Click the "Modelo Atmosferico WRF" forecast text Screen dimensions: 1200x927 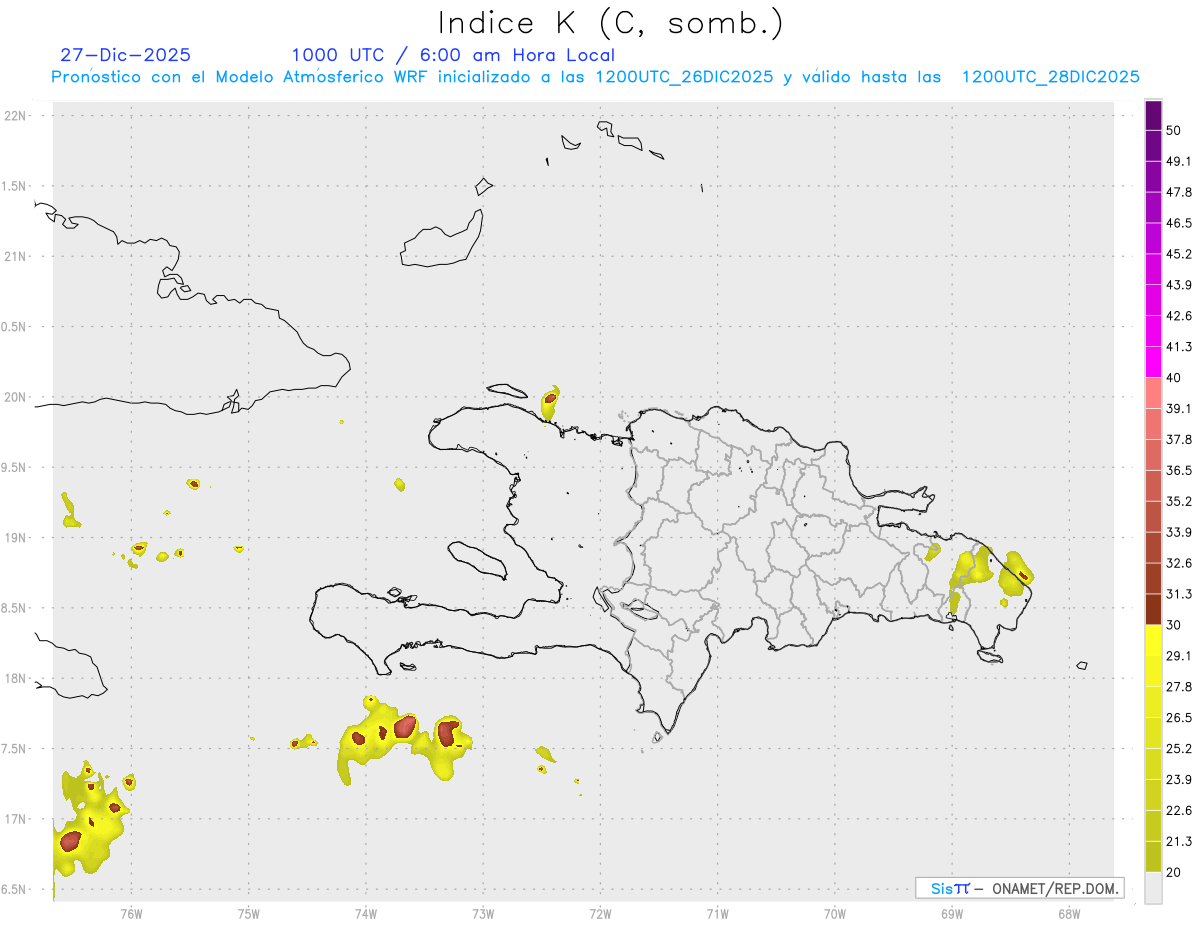click(321, 77)
